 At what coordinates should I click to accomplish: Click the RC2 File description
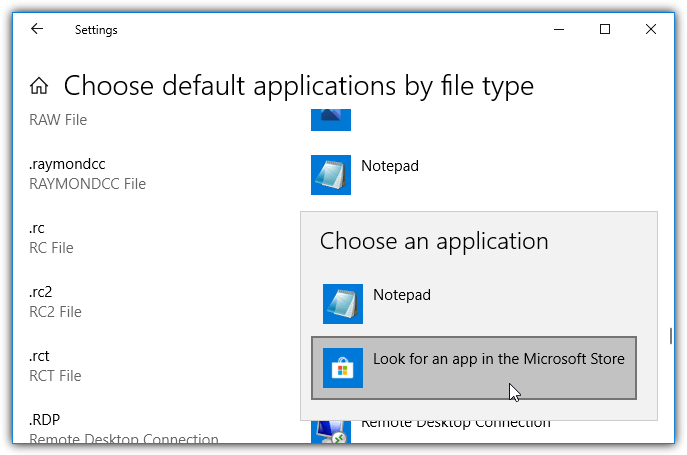(x=55, y=312)
